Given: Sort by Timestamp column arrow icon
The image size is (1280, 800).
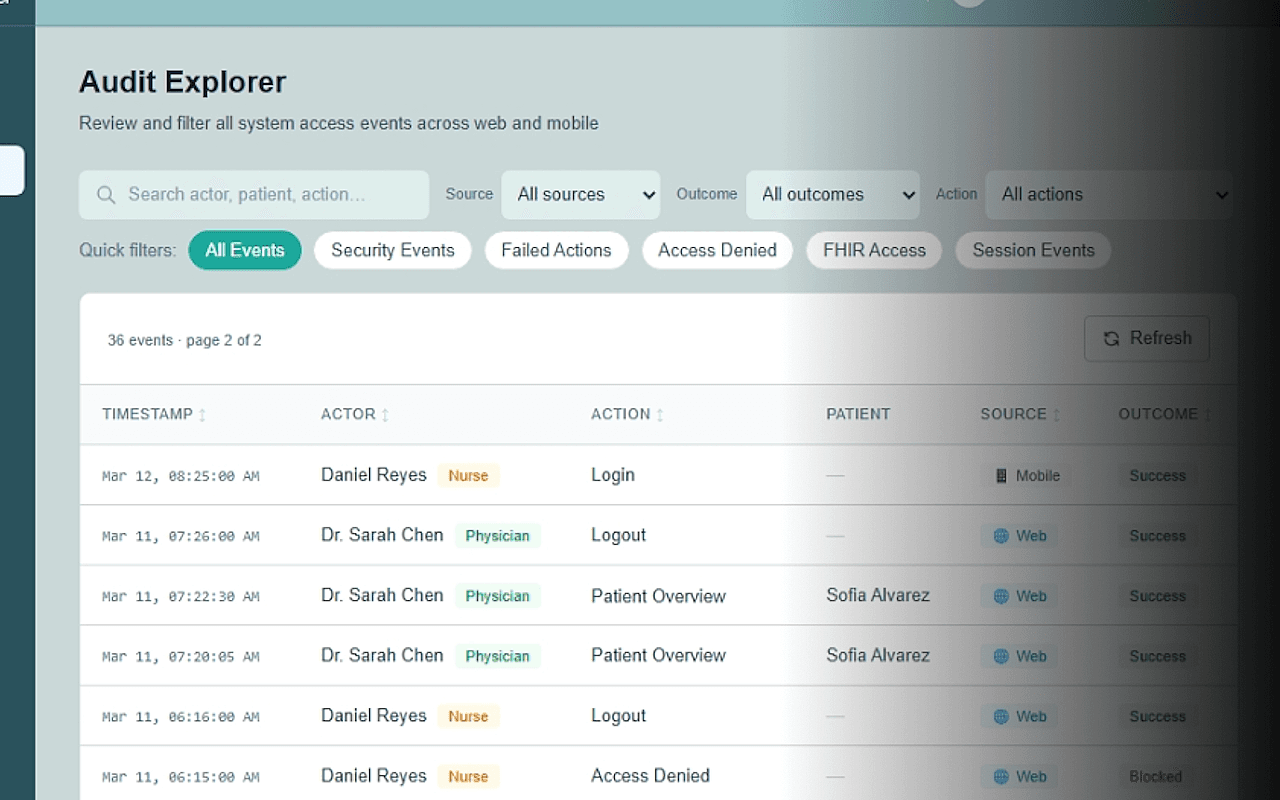Looking at the screenshot, I should pyautogui.click(x=203, y=415).
